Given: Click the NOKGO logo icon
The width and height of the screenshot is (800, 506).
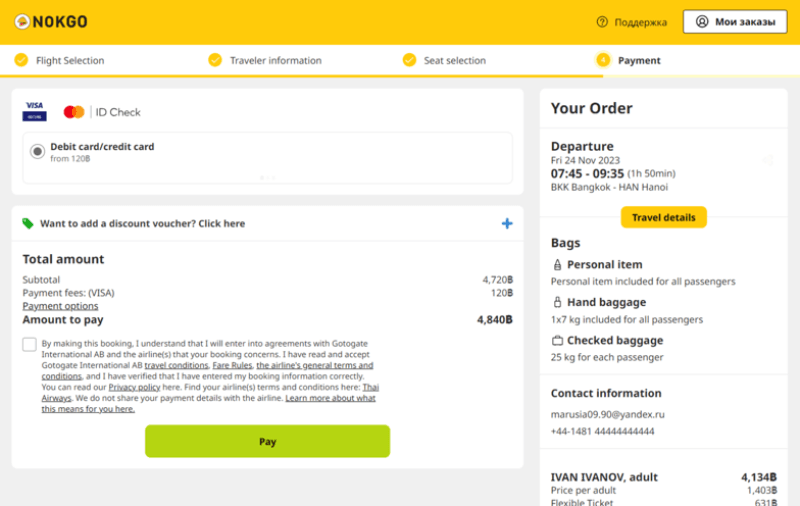Looking at the screenshot, I should 22,21.
